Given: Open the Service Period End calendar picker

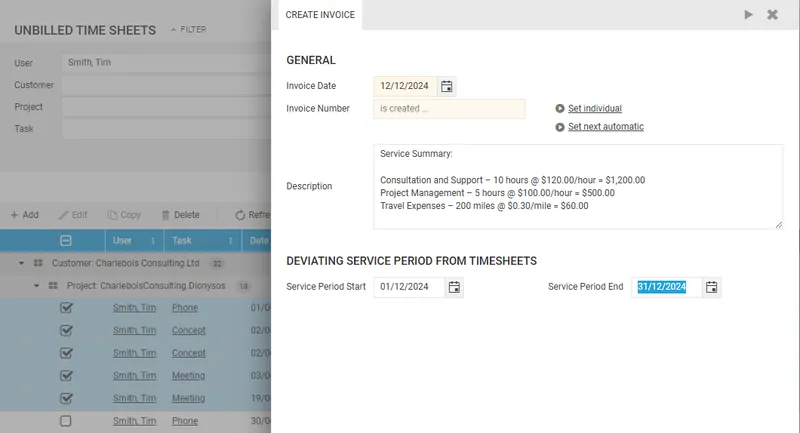Looking at the screenshot, I should click(x=711, y=288).
